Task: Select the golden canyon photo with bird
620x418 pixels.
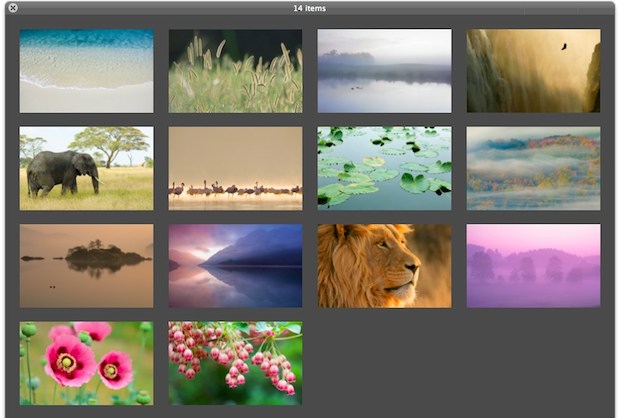Action: point(533,70)
